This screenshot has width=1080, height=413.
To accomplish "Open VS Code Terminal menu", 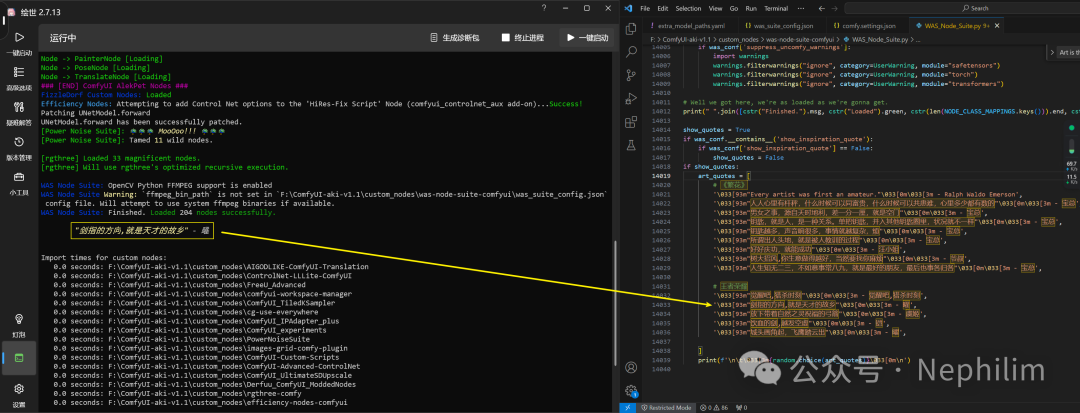I will coord(776,8).
